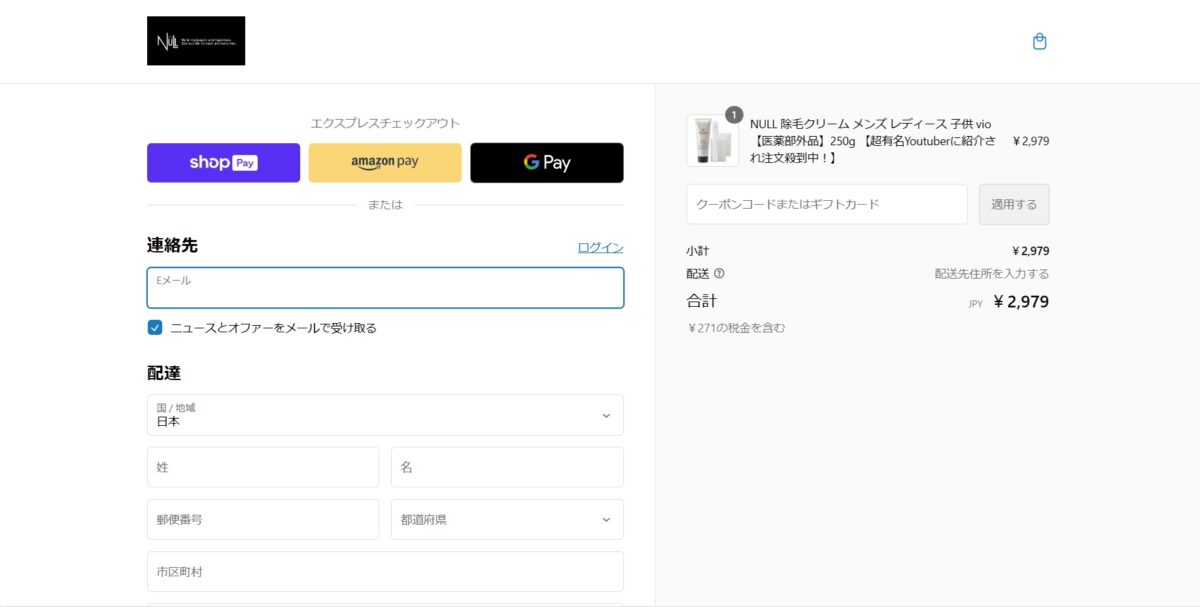Uncheck the news and offers email checkbox
This screenshot has width=1200, height=607.
coord(155,328)
